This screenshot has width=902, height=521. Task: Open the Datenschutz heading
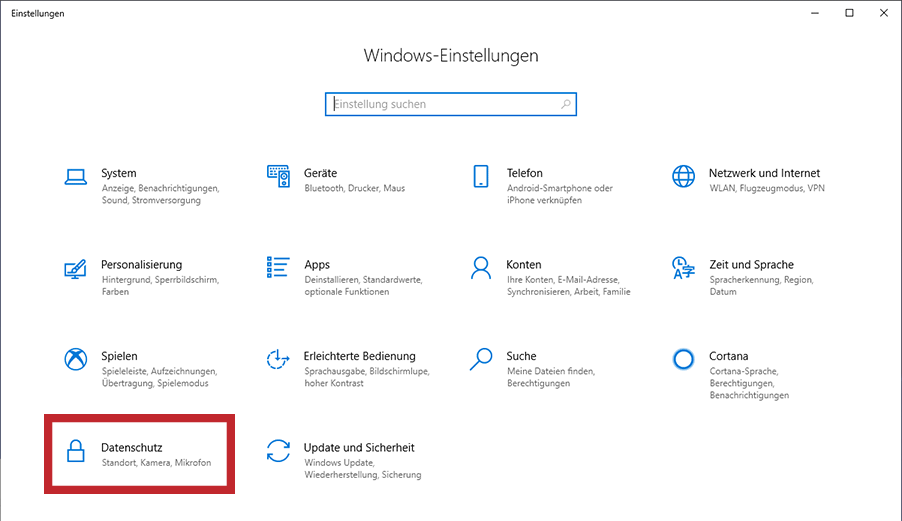[132, 447]
